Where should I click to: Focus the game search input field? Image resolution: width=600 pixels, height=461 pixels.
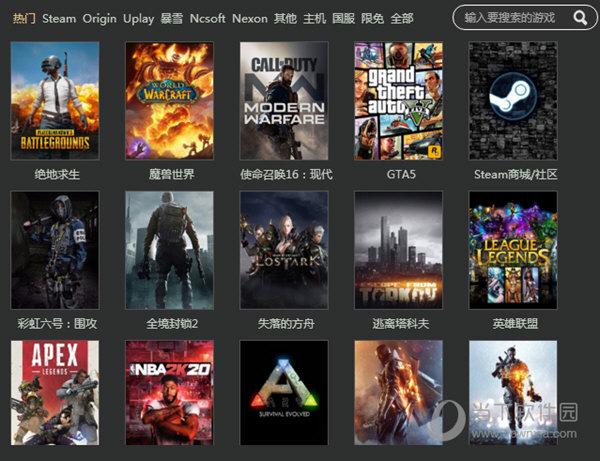[x=525, y=18]
